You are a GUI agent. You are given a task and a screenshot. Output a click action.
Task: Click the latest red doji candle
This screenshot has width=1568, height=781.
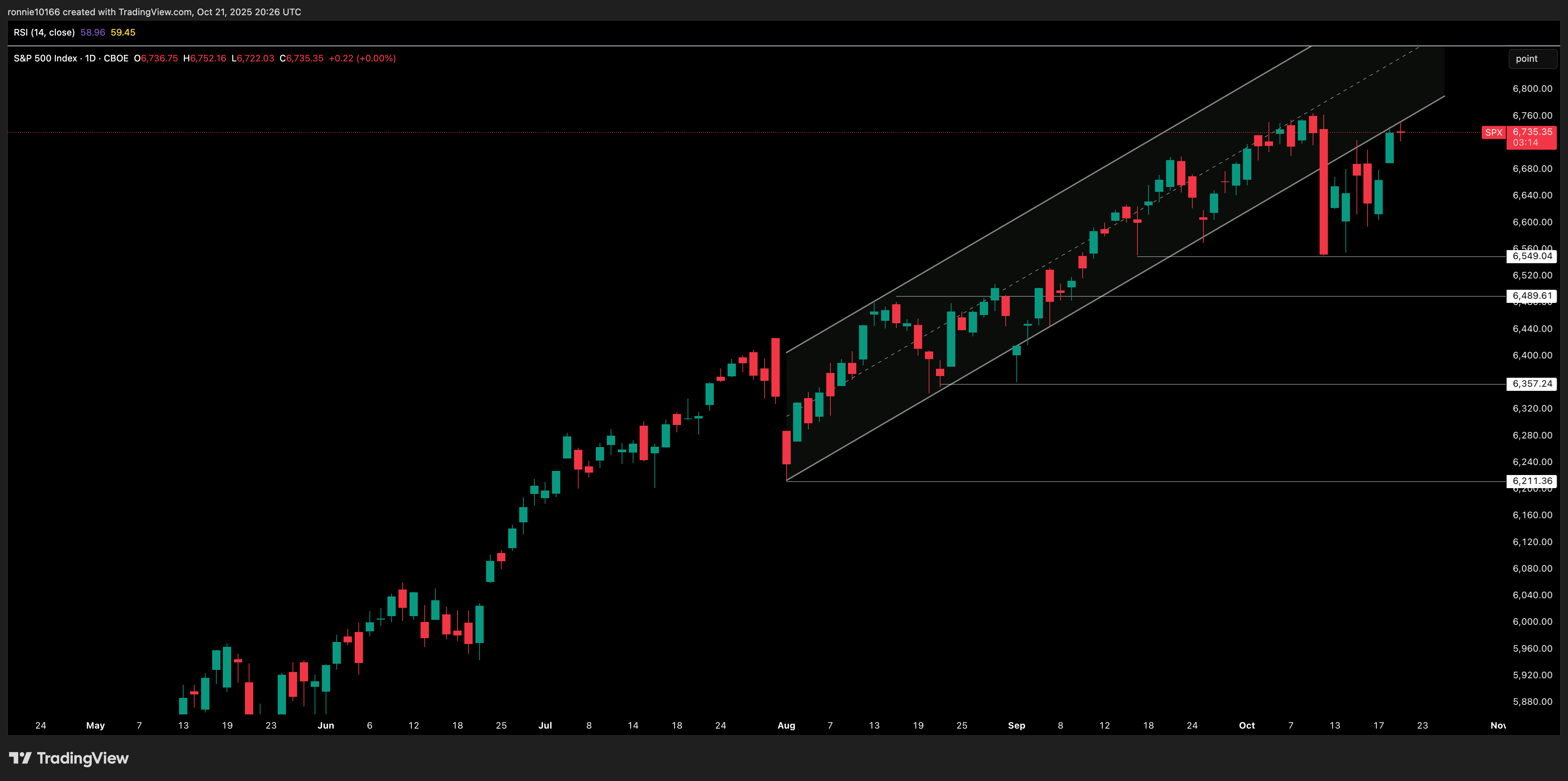click(x=1400, y=132)
